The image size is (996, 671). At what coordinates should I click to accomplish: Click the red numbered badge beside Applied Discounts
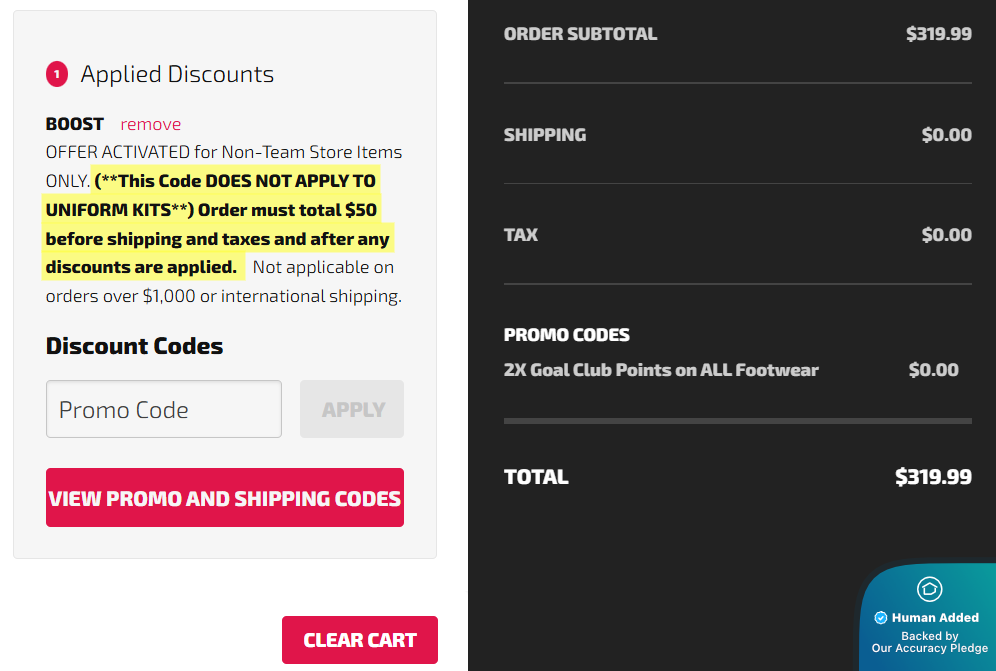[x=56, y=74]
